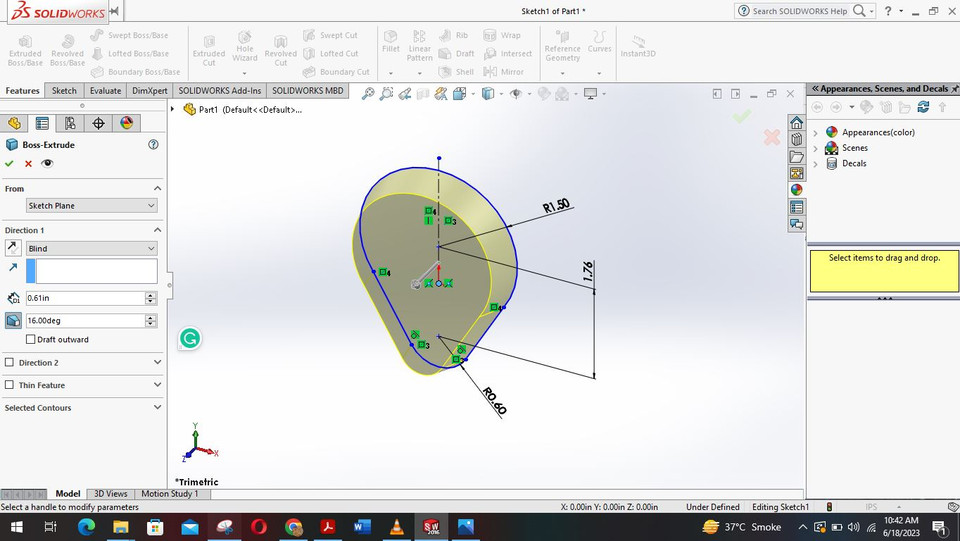The image size is (960, 541).
Task: Open View Settings monitor icon
Action: (x=591, y=94)
